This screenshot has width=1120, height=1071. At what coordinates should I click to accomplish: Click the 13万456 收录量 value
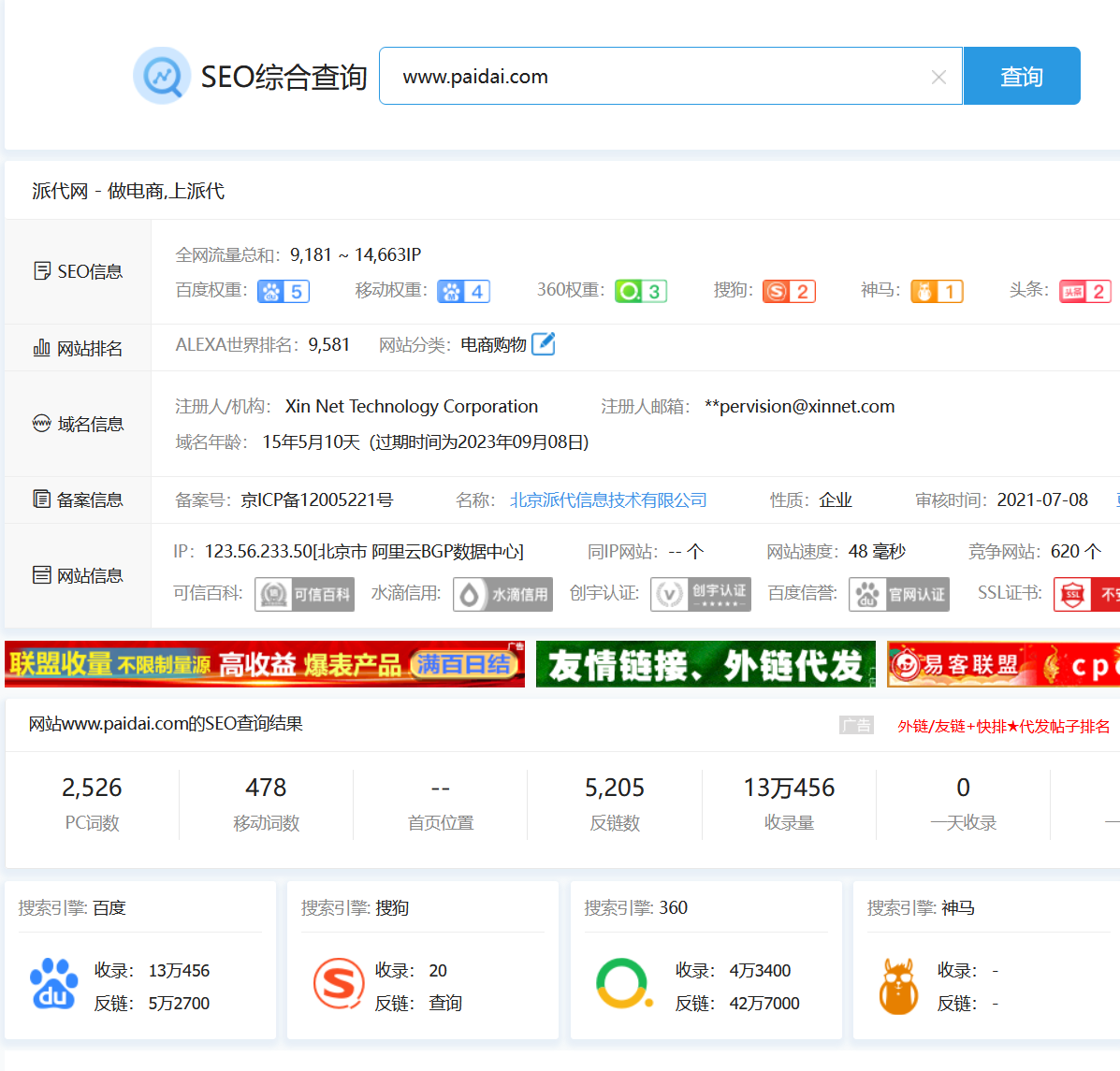pos(790,788)
